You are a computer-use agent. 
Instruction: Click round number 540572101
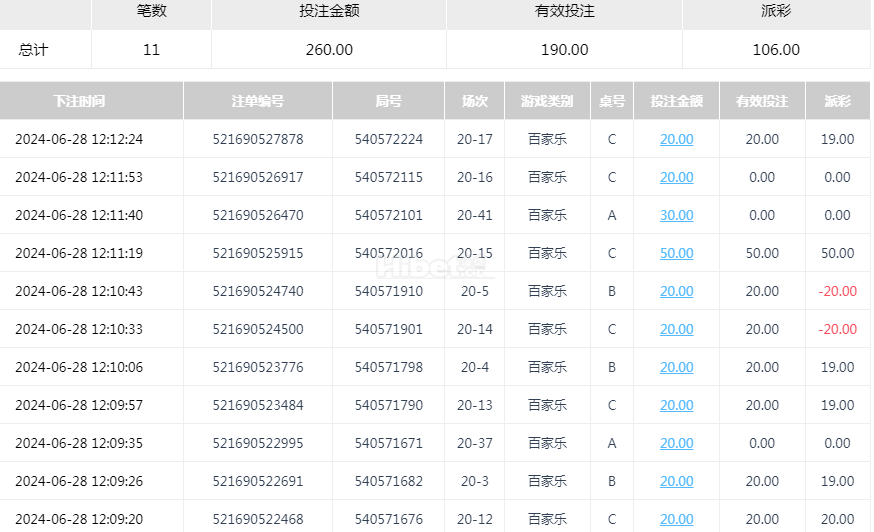tap(389, 215)
